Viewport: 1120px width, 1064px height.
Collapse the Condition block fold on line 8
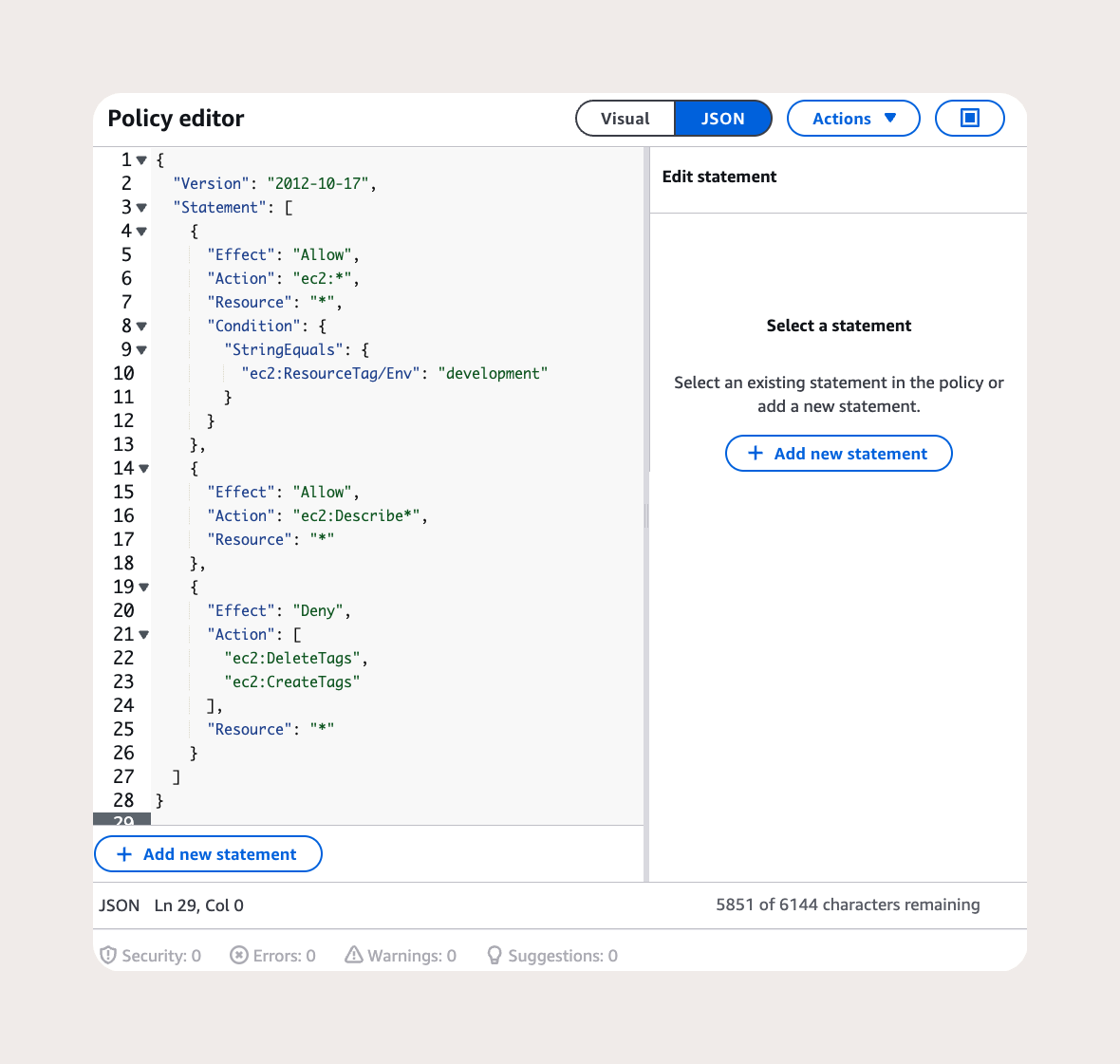tap(141, 327)
